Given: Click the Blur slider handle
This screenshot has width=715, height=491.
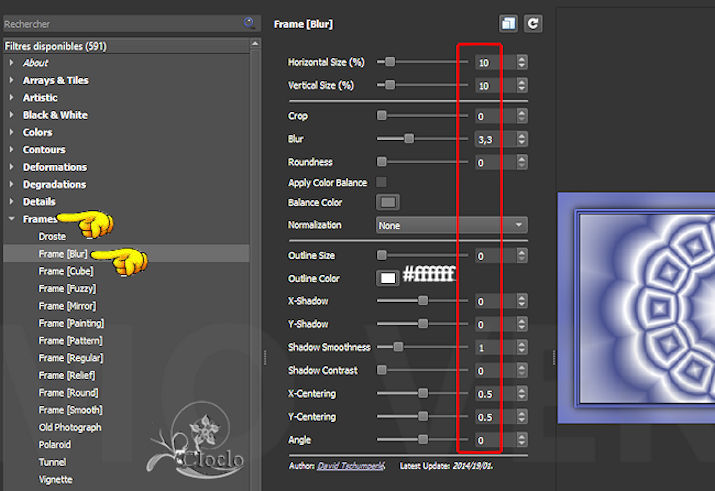Looking at the screenshot, I should coord(409,139).
